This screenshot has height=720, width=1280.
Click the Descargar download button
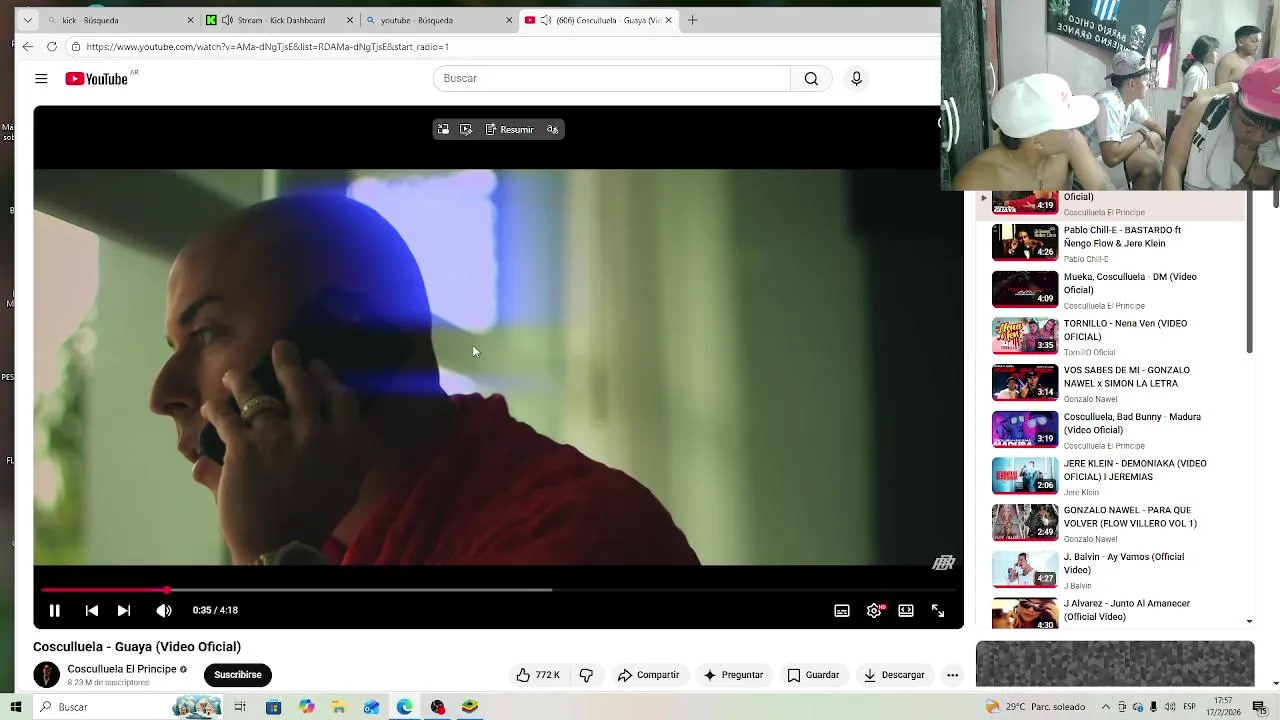(894, 675)
